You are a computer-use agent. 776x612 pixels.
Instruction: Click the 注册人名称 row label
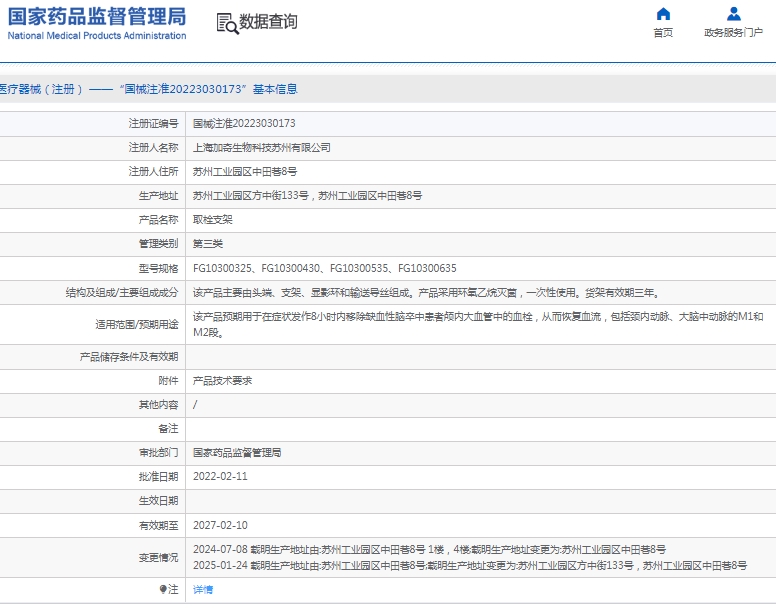153,147
